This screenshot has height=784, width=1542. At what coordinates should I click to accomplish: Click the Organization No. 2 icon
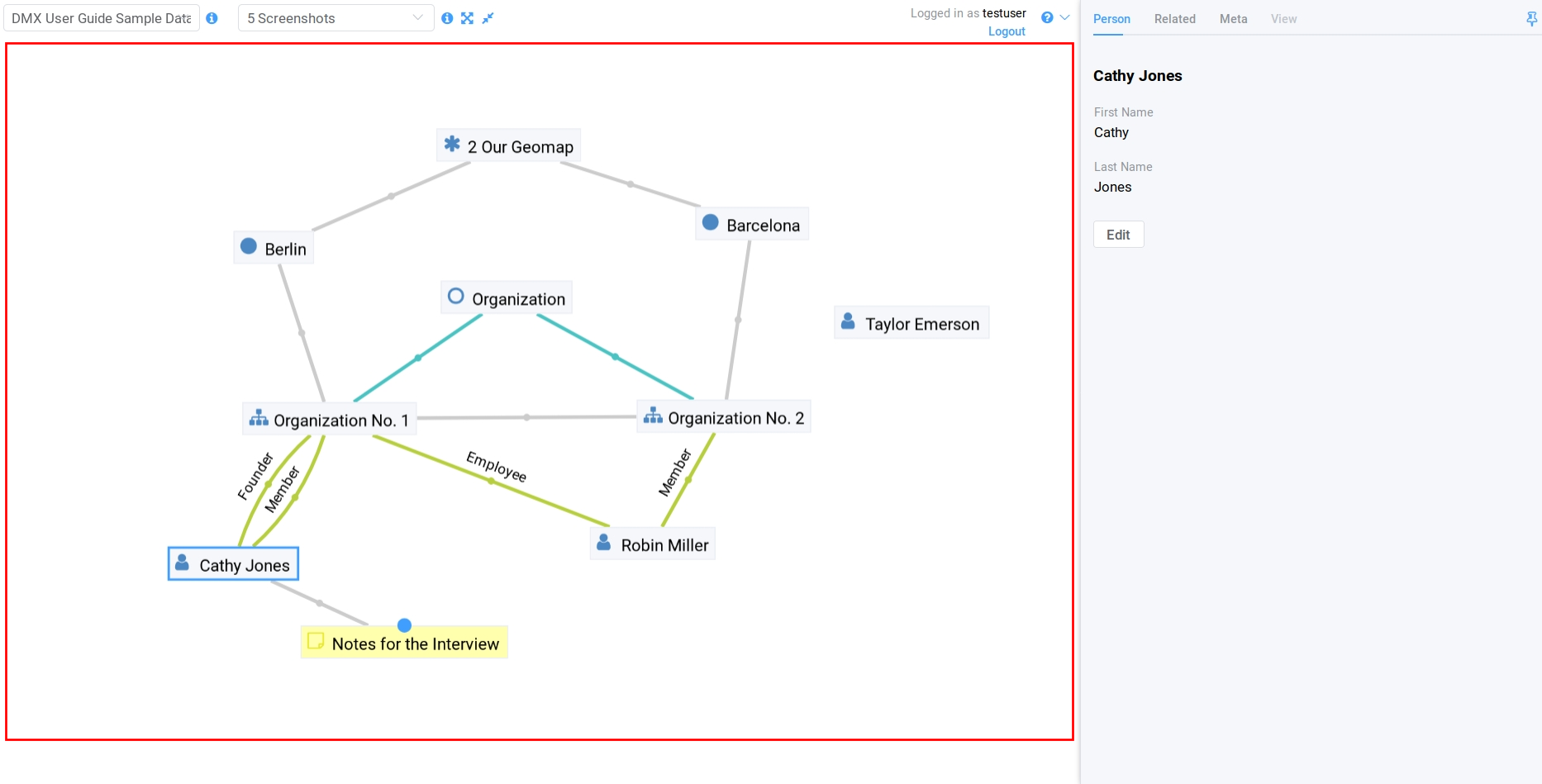(x=653, y=416)
